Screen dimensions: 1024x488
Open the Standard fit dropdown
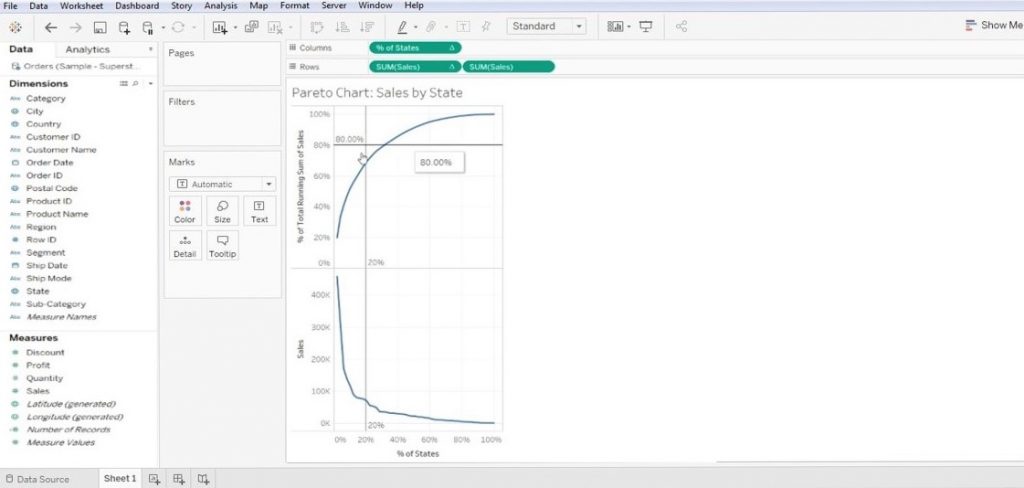pyautogui.click(x=547, y=26)
